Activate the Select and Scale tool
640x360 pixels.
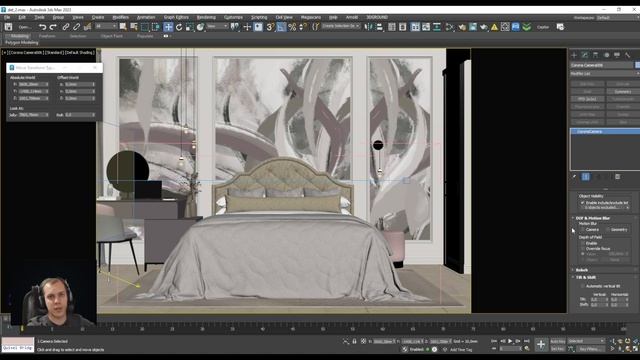click(x=189, y=27)
